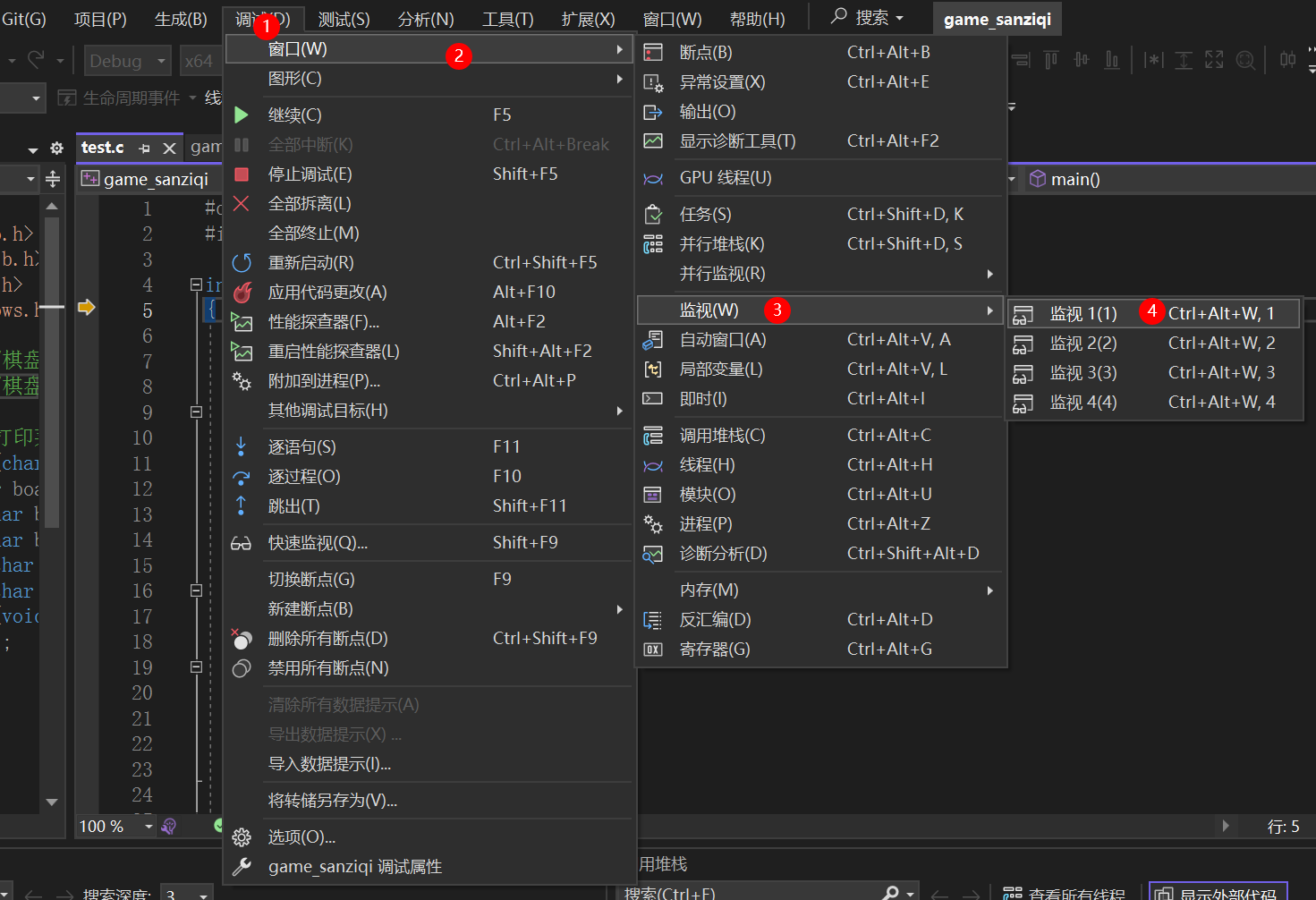The image size is (1316, 900).
Task: Open the Window (窗口(W)) menu in the menu bar
Action: (x=673, y=19)
